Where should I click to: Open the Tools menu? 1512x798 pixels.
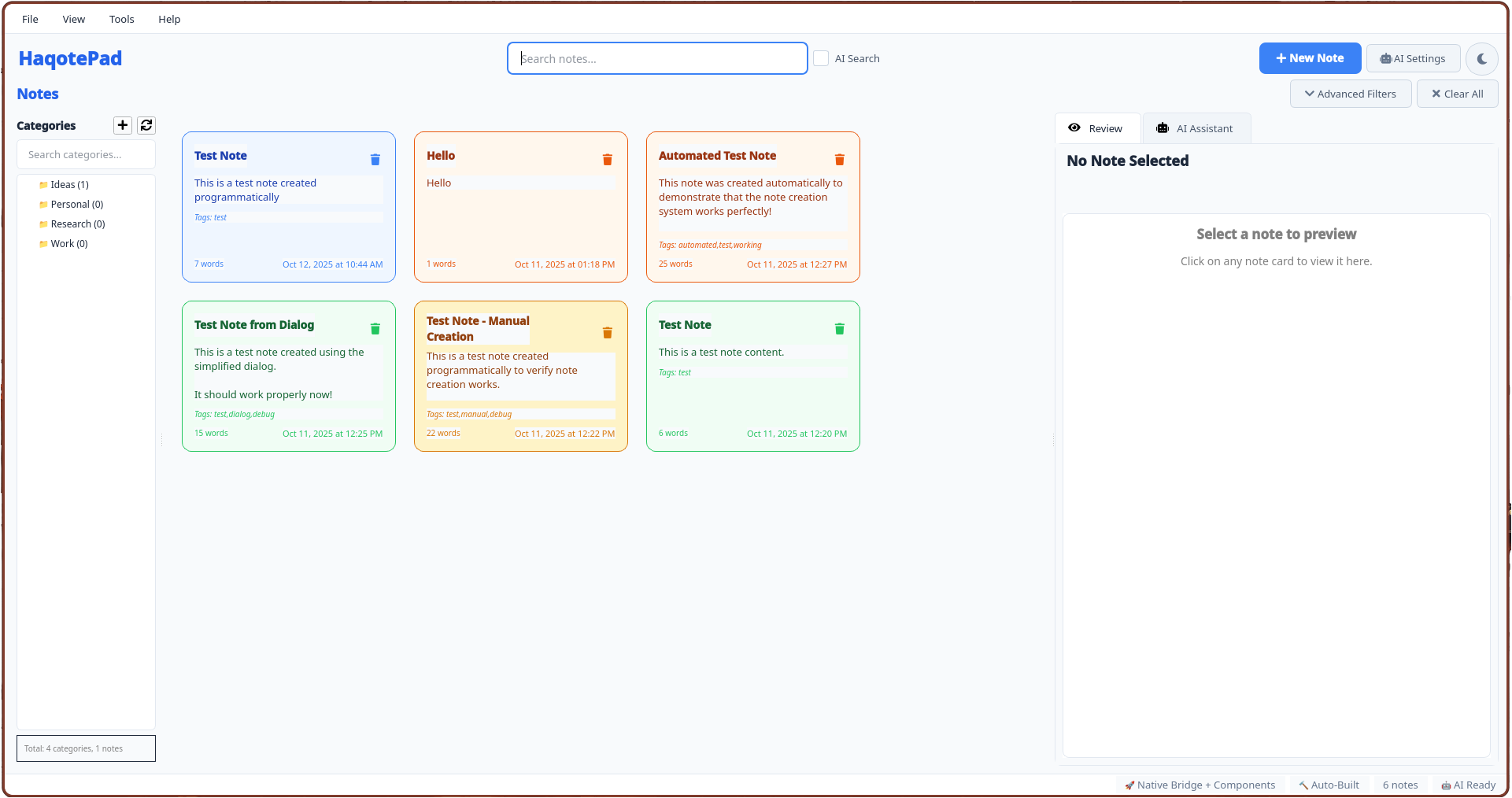pos(121,19)
